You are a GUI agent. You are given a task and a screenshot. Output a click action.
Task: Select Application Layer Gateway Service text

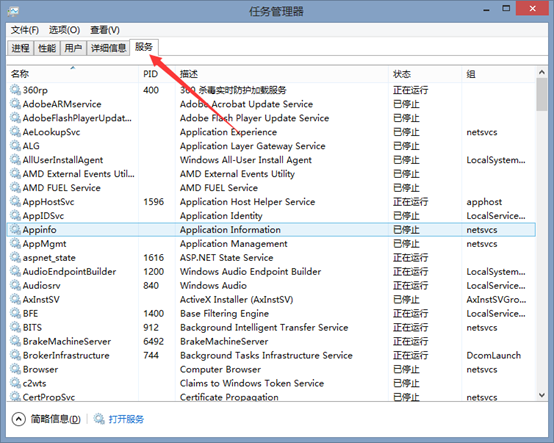253,146
